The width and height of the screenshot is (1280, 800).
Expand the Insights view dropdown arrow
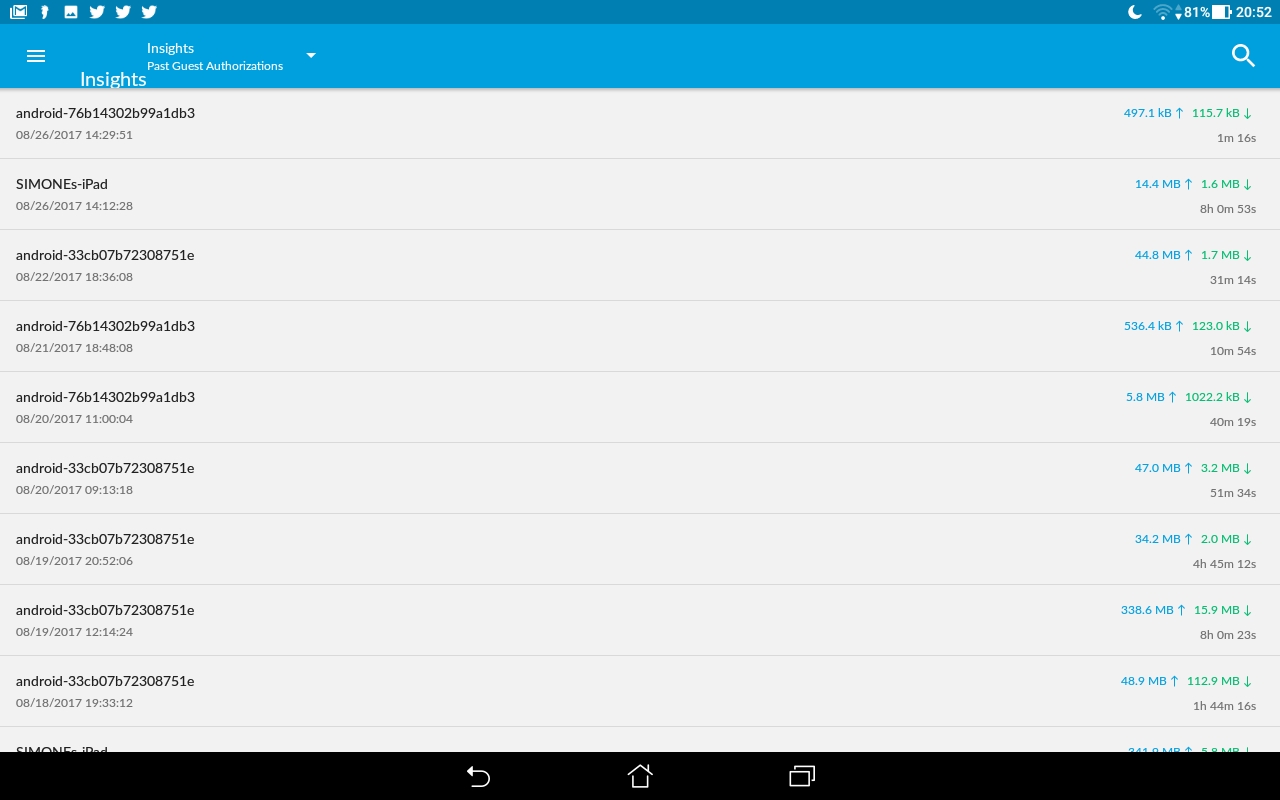click(x=311, y=56)
